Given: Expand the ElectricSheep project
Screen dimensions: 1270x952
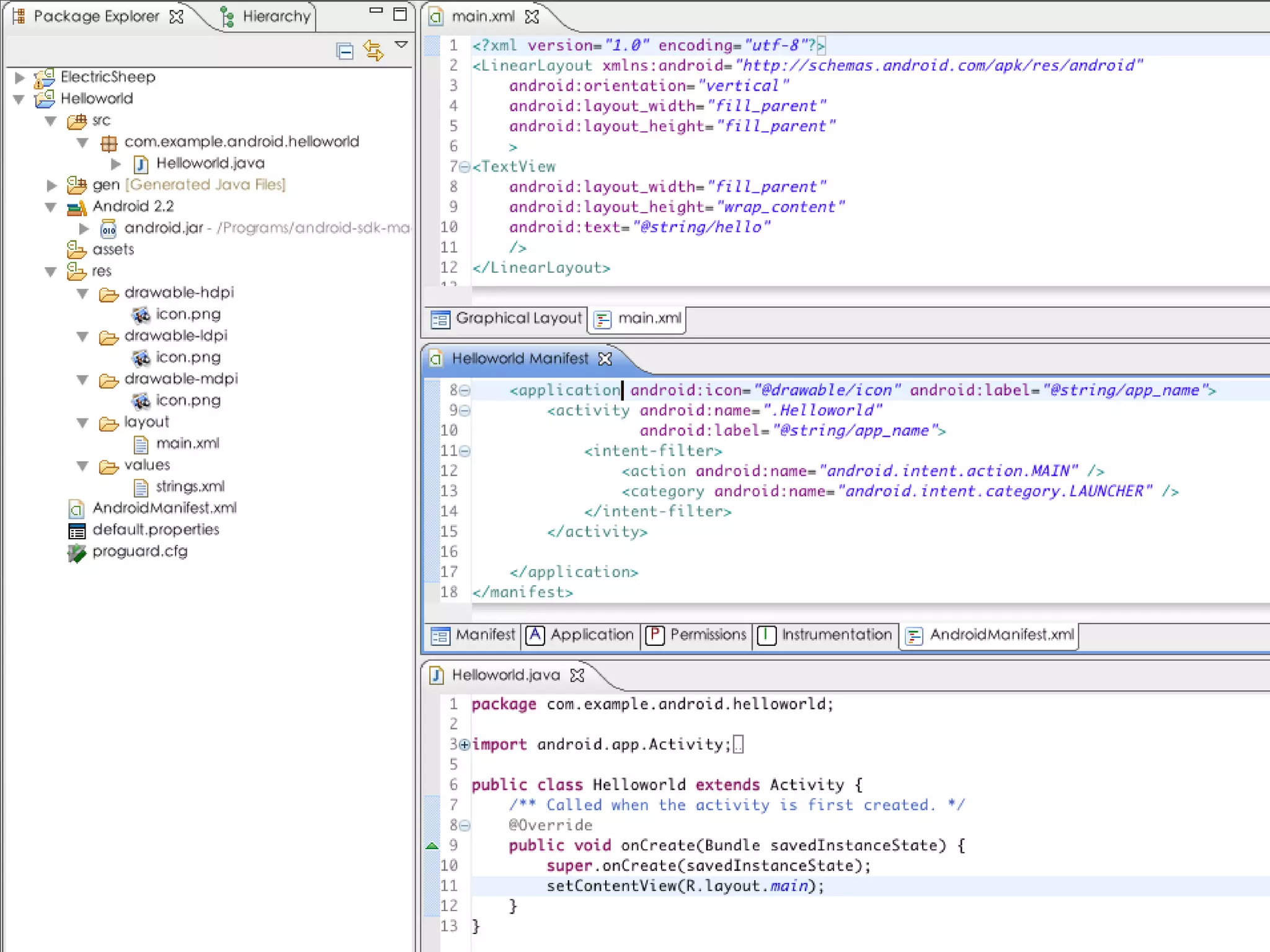Looking at the screenshot, I should point(20,77).
